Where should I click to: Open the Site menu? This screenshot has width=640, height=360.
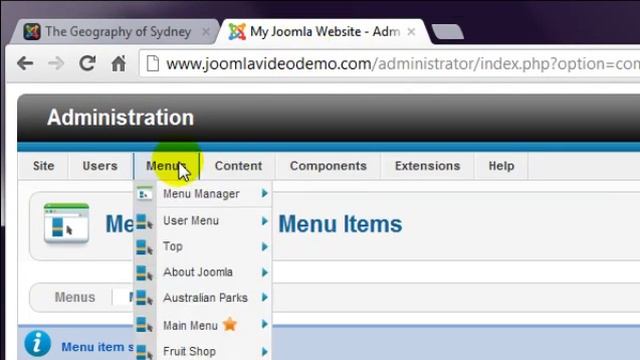pos(43,166)
